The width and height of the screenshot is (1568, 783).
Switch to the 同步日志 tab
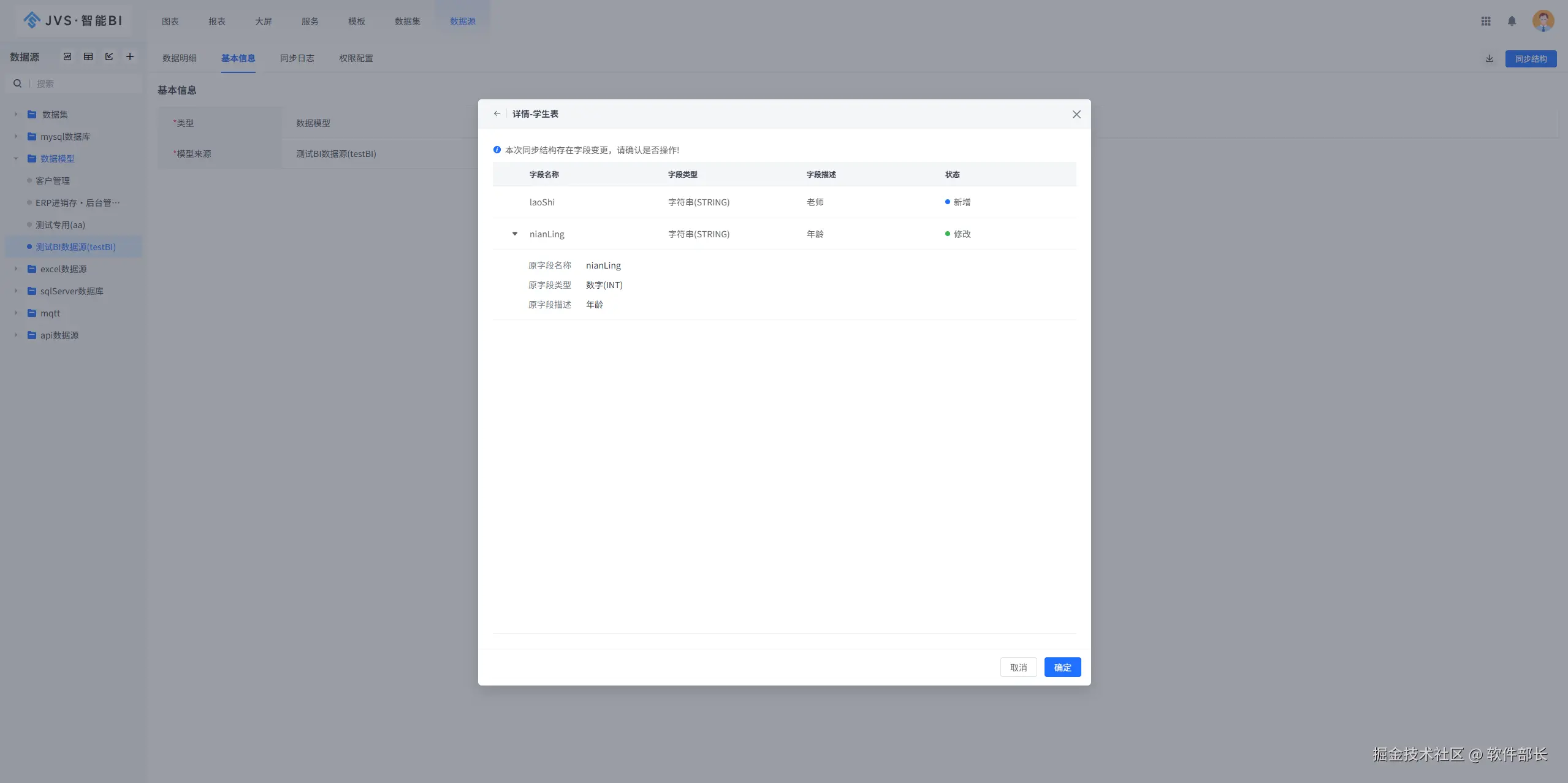pyautogui.click(x=297, y=58)
